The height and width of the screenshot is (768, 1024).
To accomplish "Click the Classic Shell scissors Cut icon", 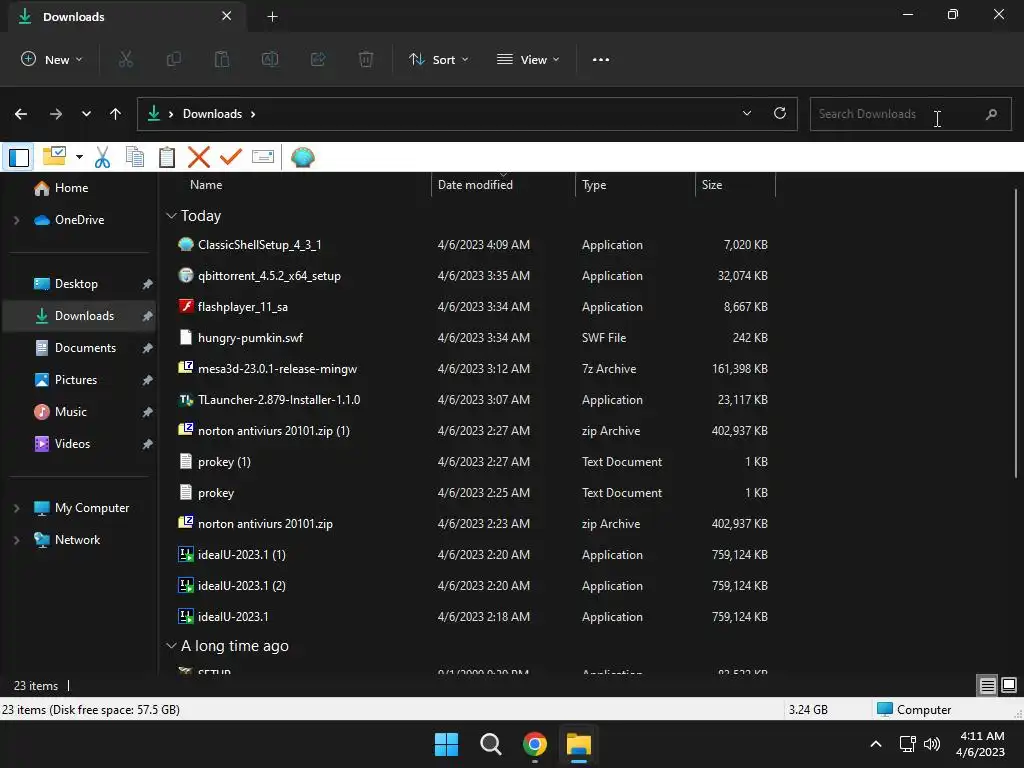I will pos(103,157).
